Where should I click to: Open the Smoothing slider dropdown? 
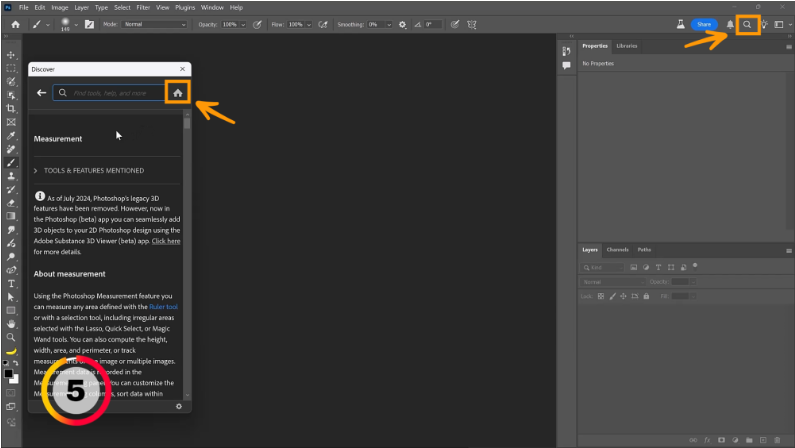coord(389,24)
